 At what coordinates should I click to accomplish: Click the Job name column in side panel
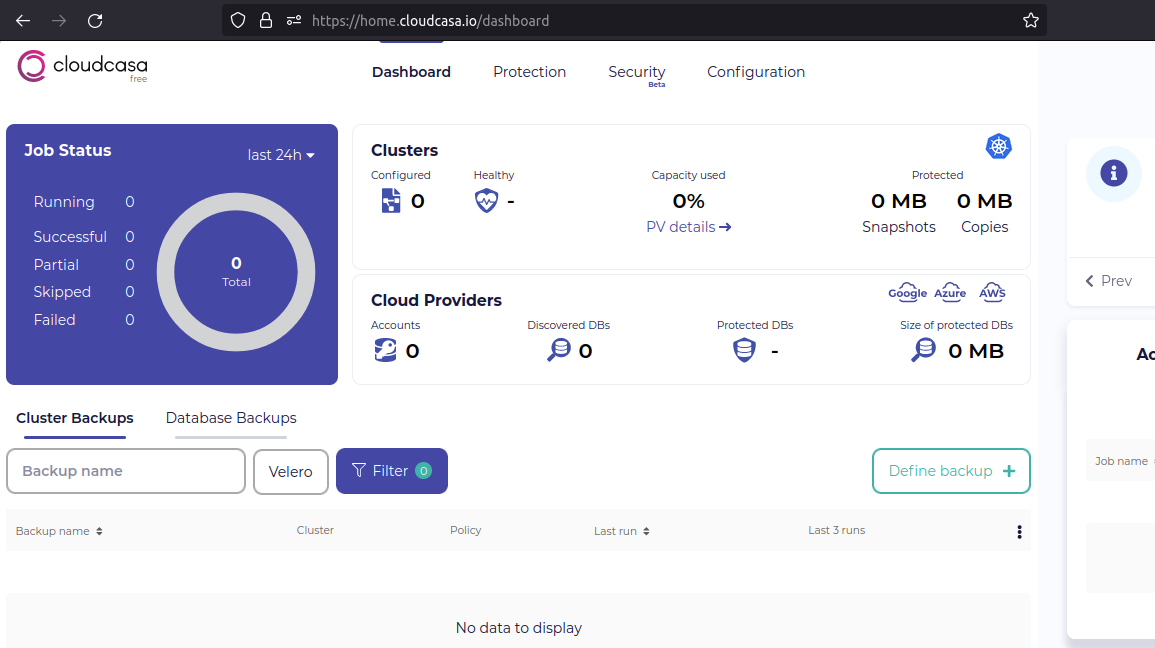pos(1121,461)
